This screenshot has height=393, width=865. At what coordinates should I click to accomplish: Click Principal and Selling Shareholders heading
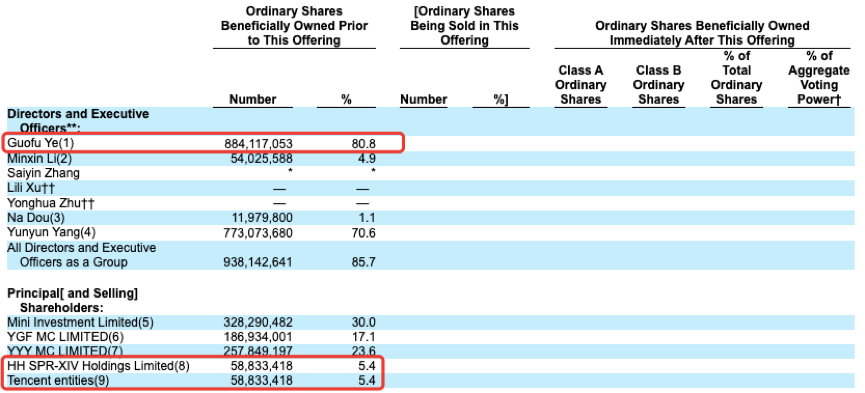coord(72,300)
